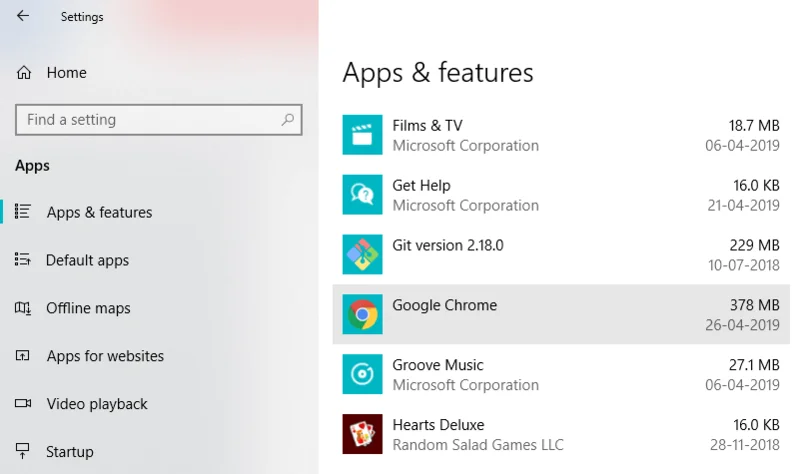Click the Apps & features page heading
This screenshot has height=474, width=800.
pyautogui.click(x=438, y=73)
